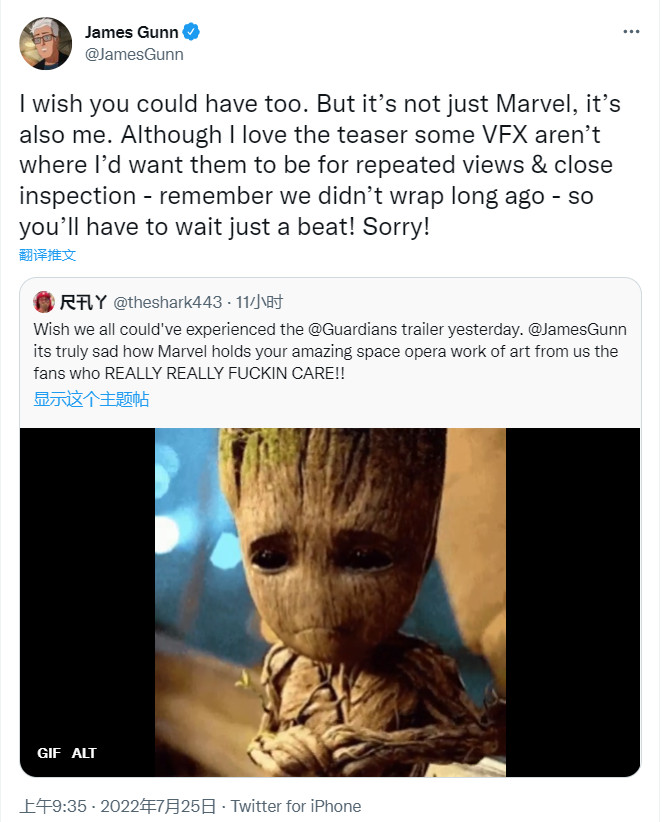This screenshot has height=822, width=665.
Task: Expand the thread via 显示这个主题帖
Action: (91, 399)
